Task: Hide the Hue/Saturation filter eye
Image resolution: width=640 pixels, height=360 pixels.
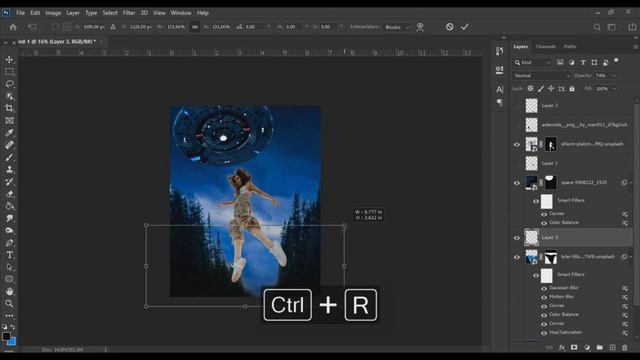Action: pos(544,333)
